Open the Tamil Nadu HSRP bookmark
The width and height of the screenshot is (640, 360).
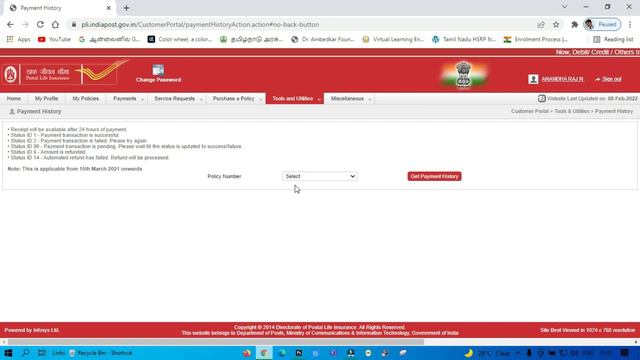(464, 39)
